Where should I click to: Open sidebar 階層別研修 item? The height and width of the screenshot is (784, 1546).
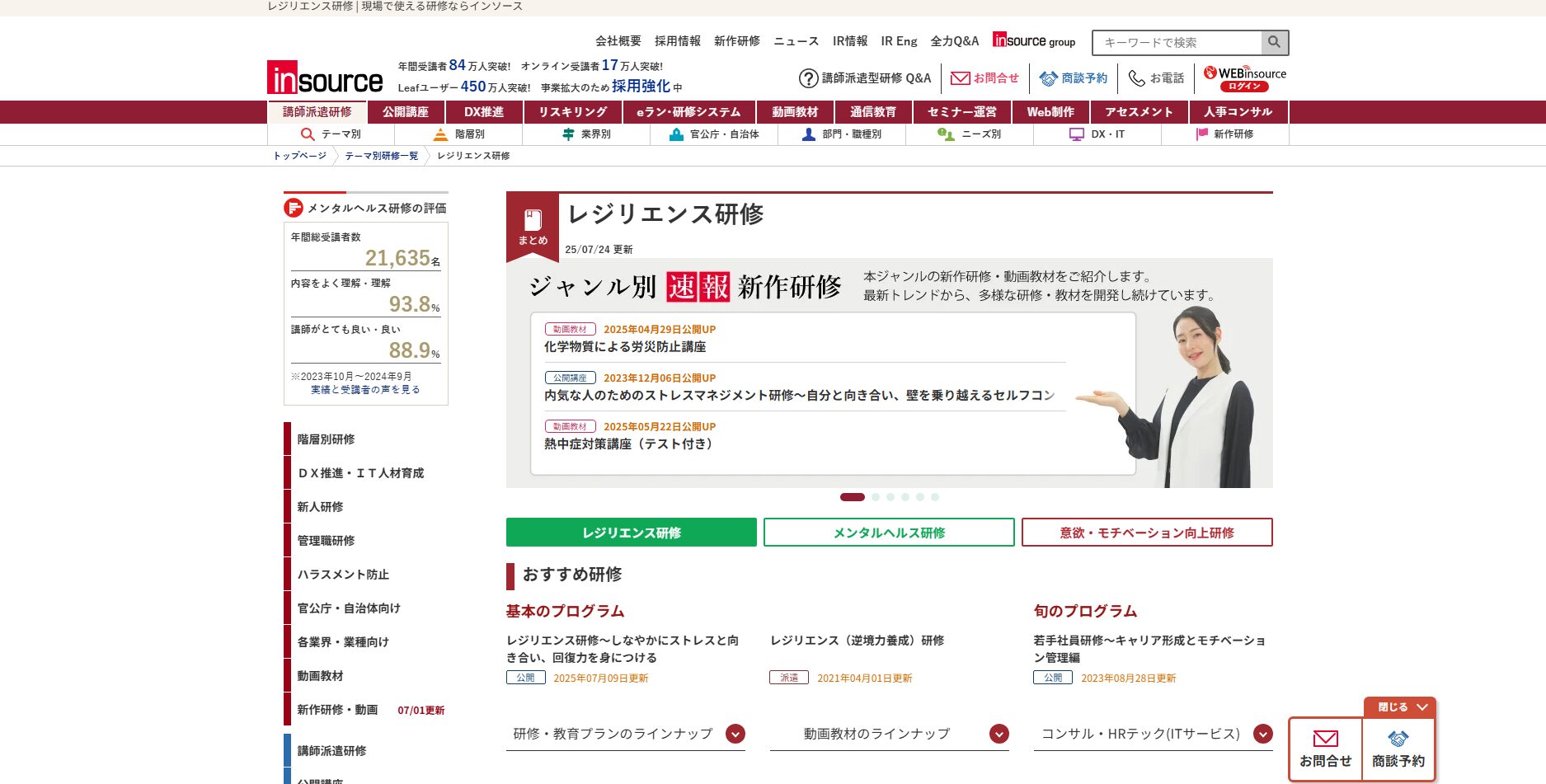(326, 439)
